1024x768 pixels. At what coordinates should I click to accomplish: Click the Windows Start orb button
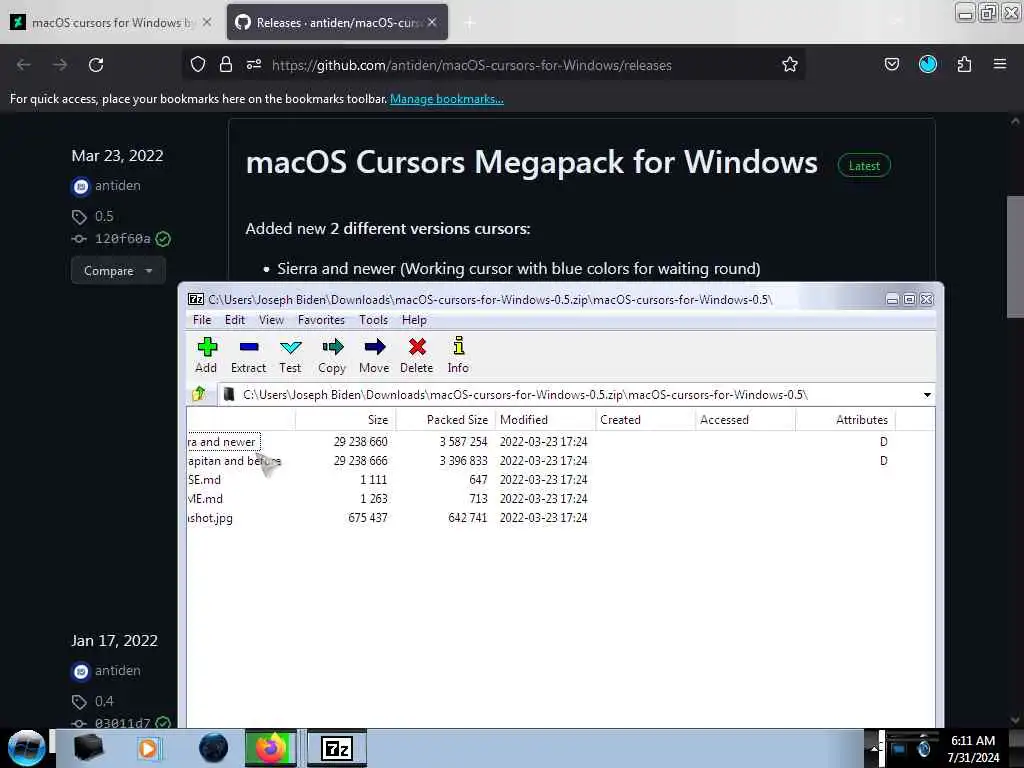coord(26,748)
